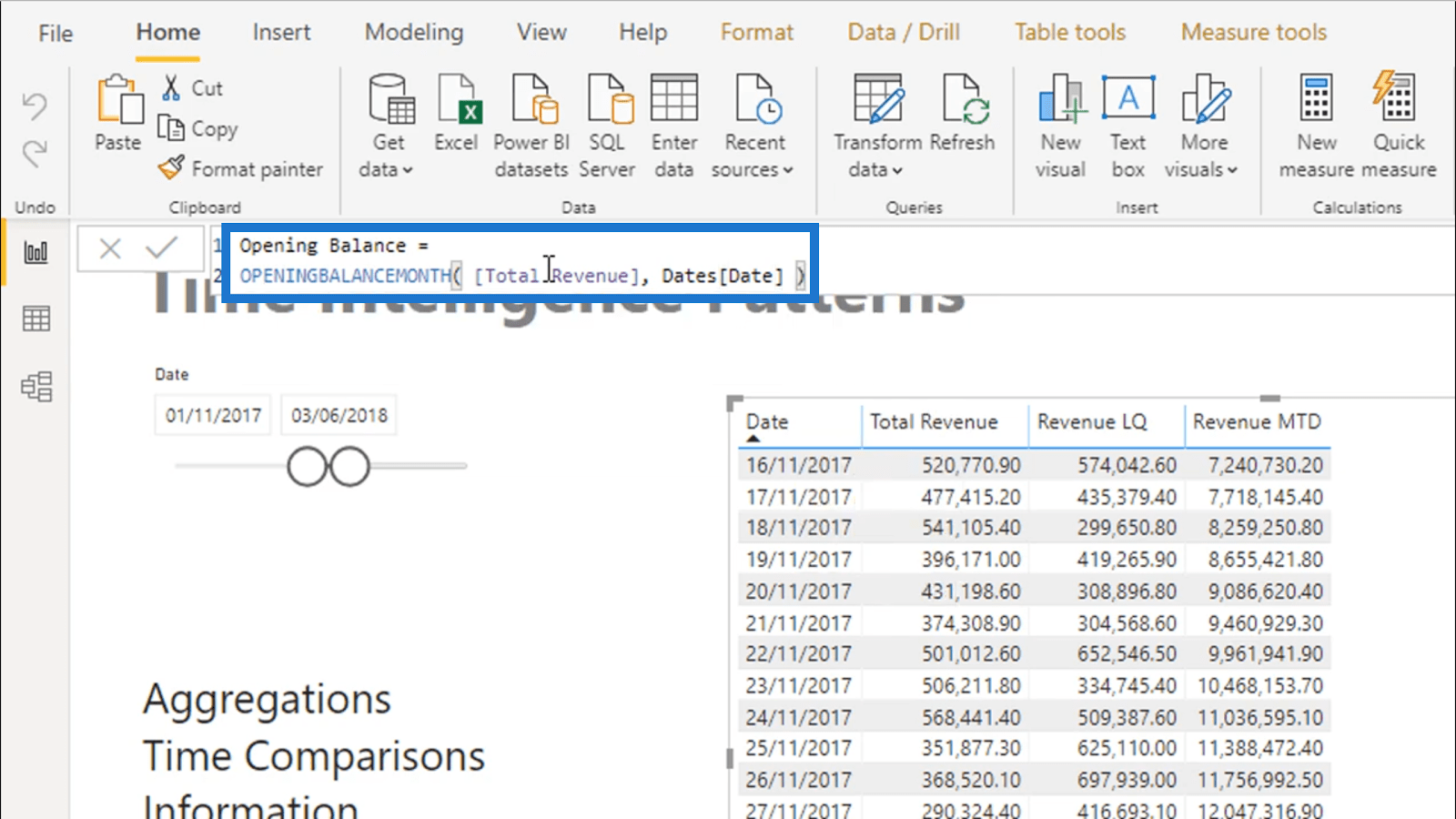Screen dimensions: 1456x819
Task: Select the 24/11/2017 date cell
Action: coord(799,718)
